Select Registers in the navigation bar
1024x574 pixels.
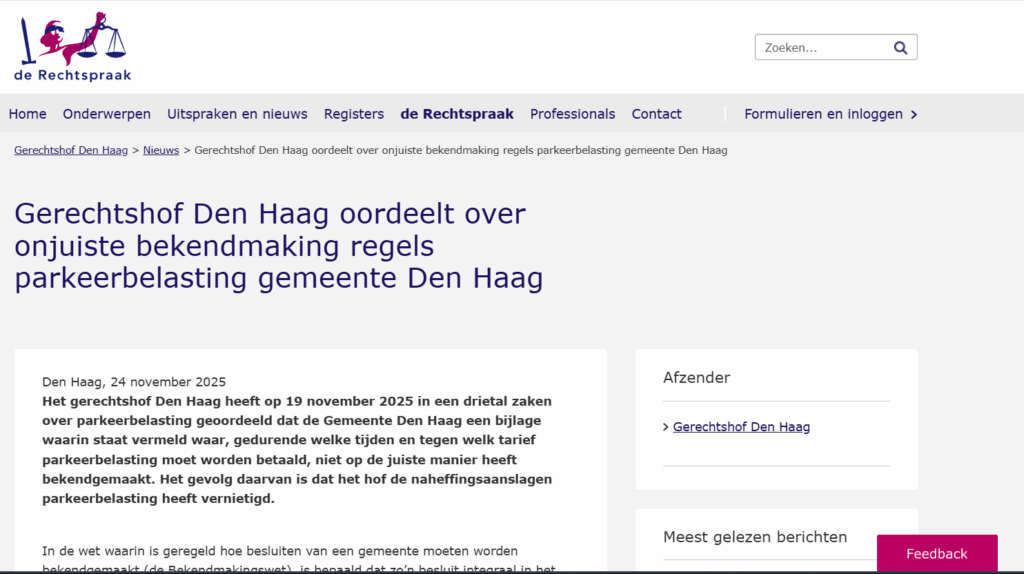coord(354,114)
